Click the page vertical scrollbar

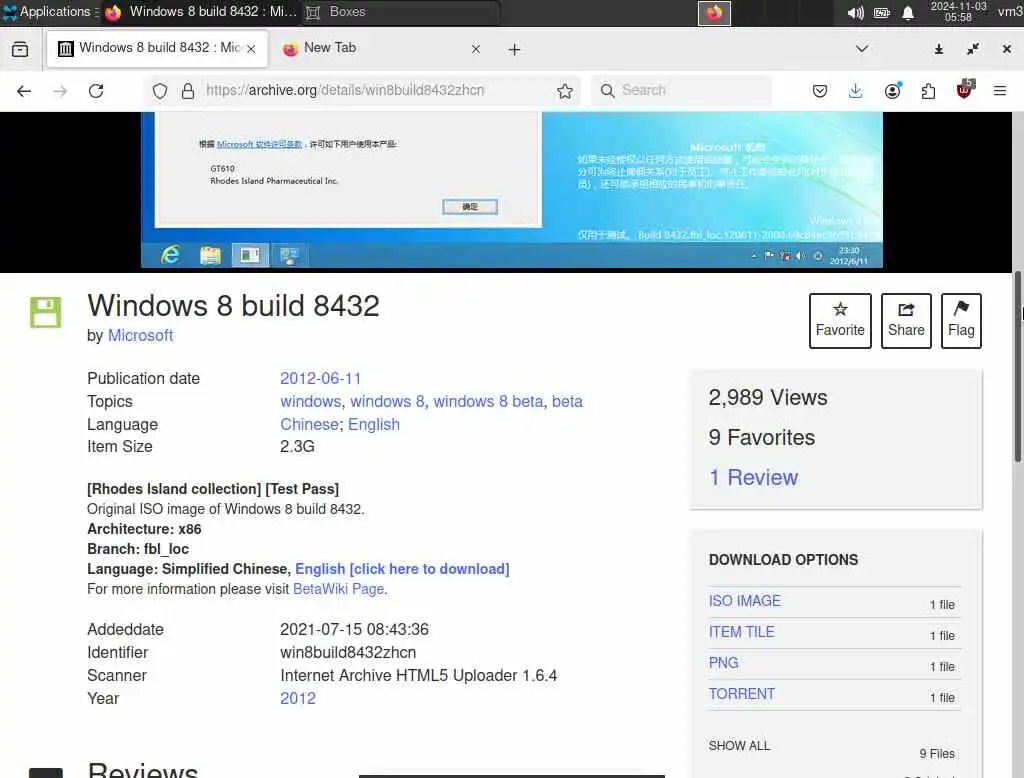pos(1017,367)
